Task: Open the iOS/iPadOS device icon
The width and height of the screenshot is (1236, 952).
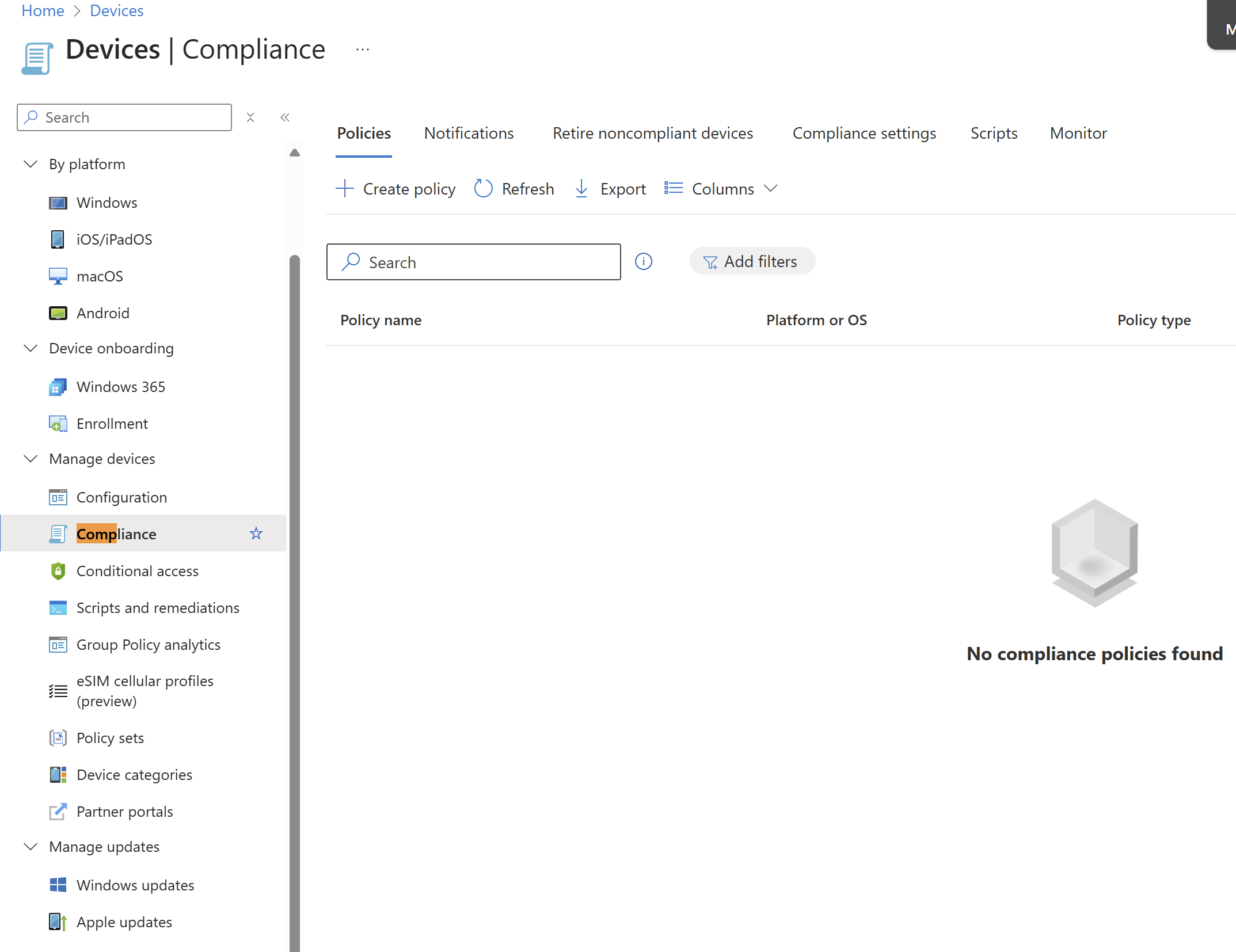Action: pyautogui.click(x=58, y=239)
